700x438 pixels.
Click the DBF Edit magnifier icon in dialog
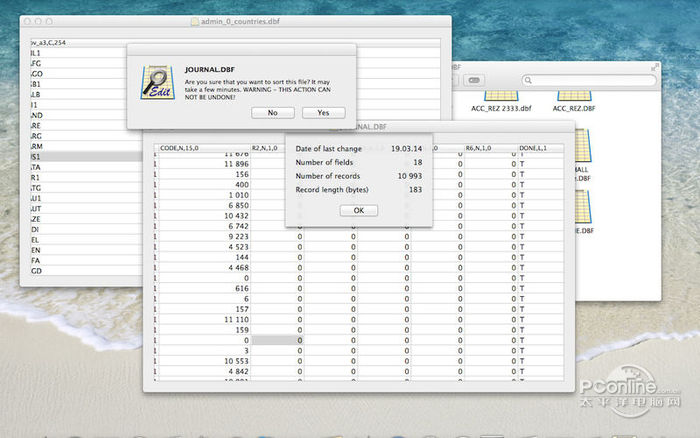(155, 83)
